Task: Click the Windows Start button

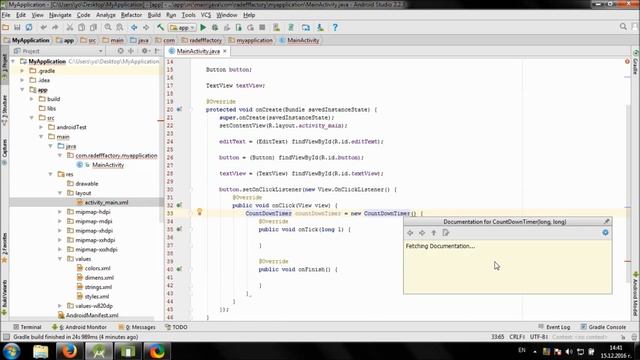Action: click(x=11, y=351)
